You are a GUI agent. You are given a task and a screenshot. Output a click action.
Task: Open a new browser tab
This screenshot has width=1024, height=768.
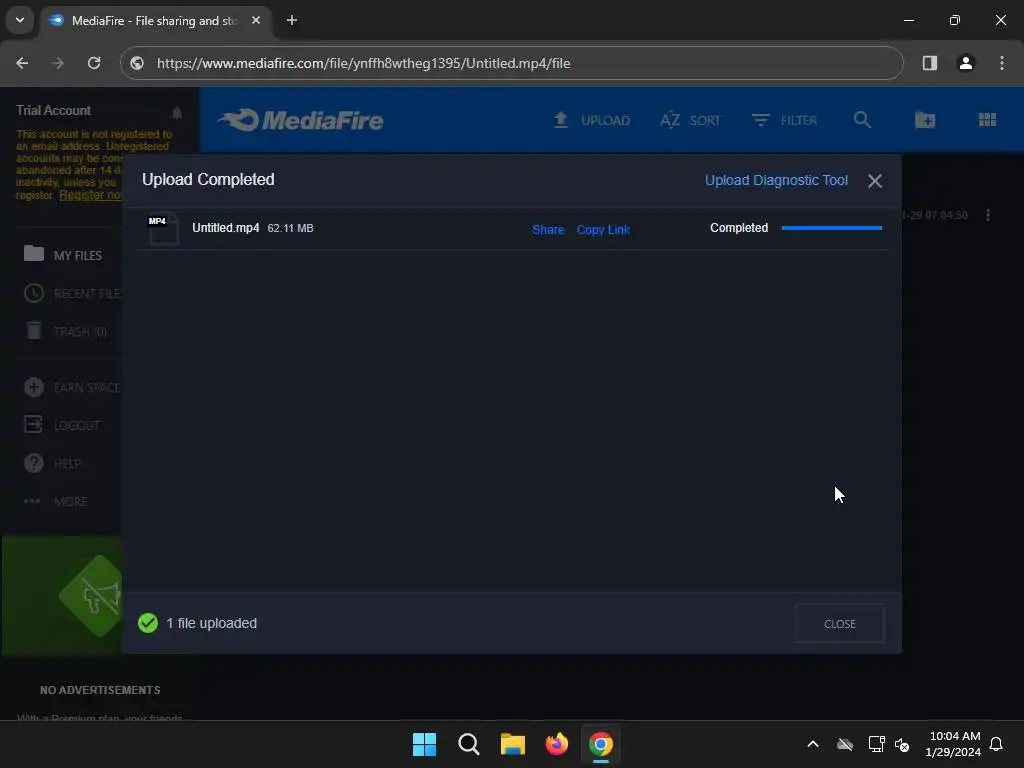[x=292, y=20]
